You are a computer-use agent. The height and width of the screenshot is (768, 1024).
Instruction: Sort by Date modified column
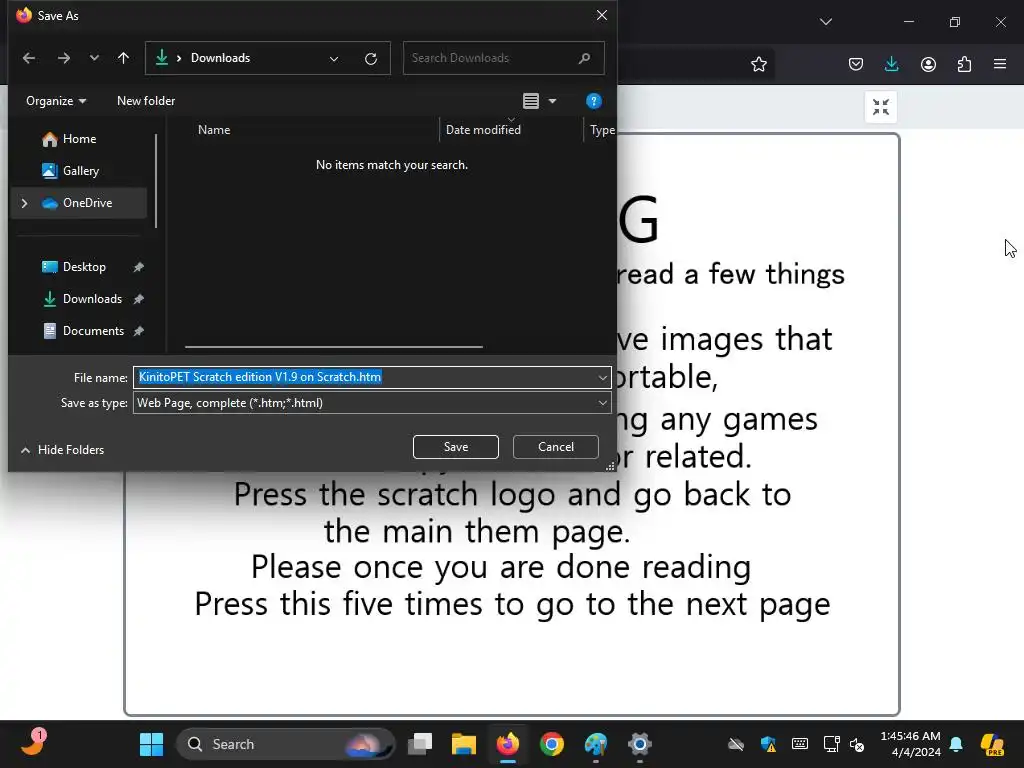pyautogui.click(x=483, y=130)
